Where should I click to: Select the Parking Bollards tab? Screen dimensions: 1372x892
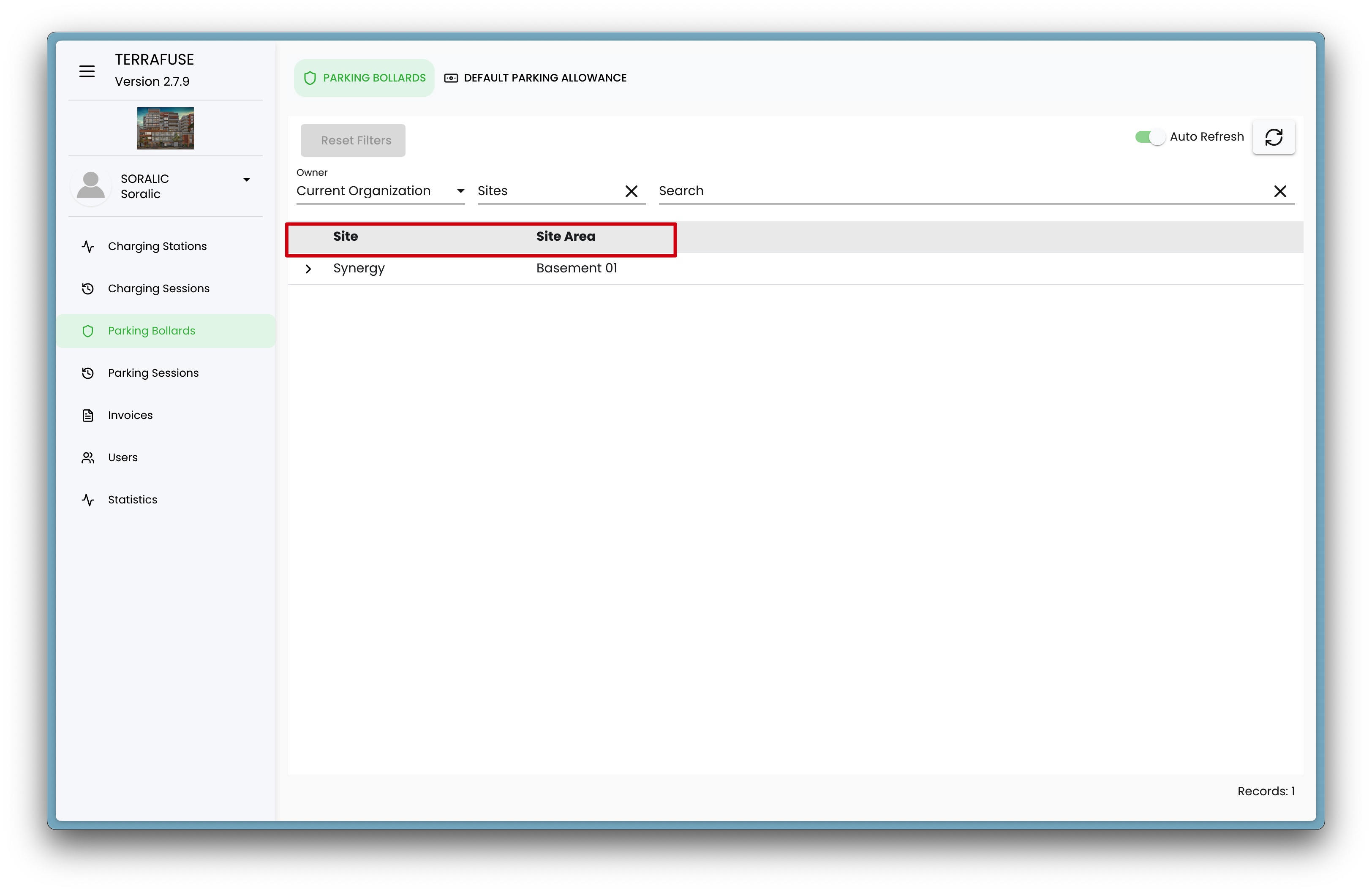364,78
